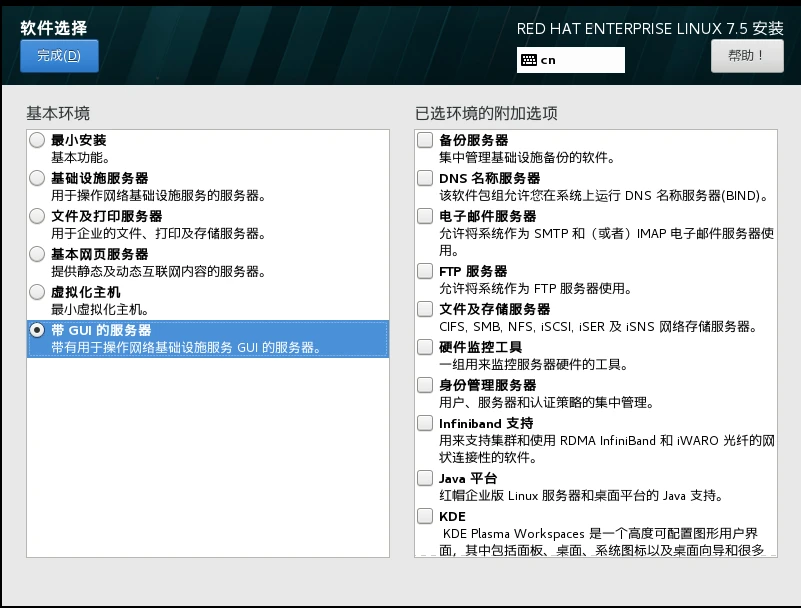
Task: Click the 软件选择 page title
Action: (54, 28)
